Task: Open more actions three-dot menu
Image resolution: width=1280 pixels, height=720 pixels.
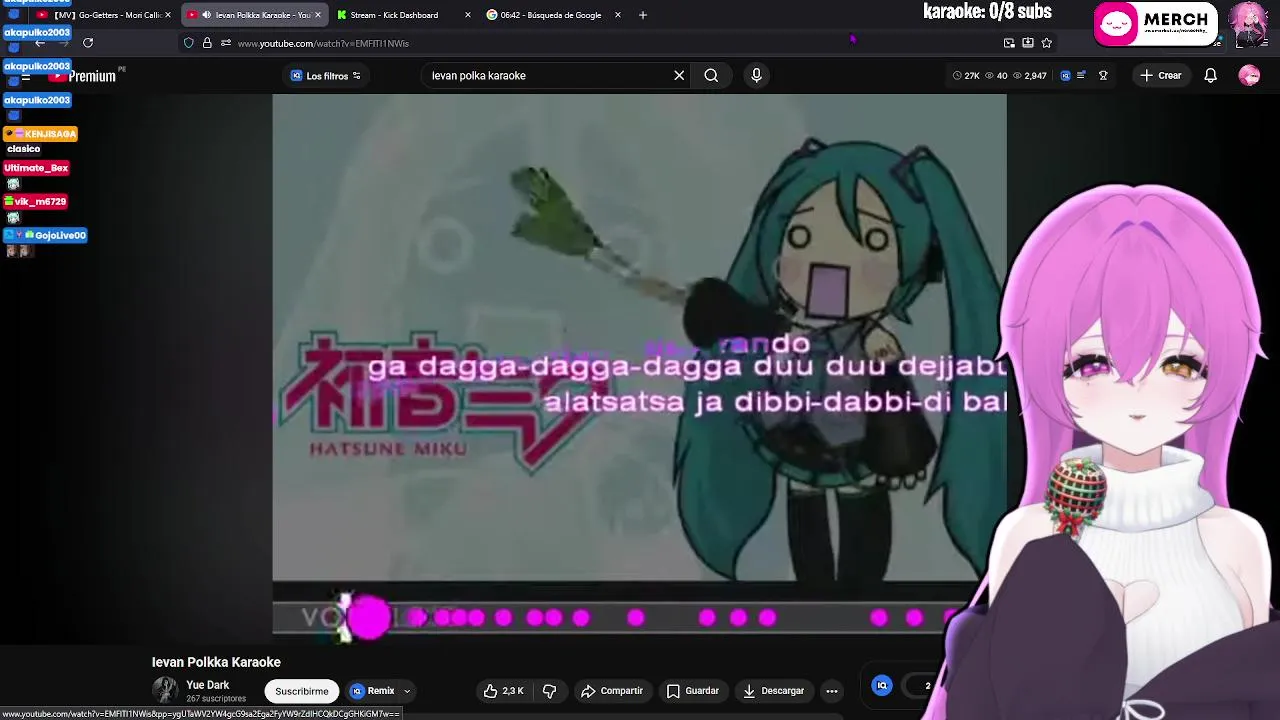Action: click(x=832, y=691)
